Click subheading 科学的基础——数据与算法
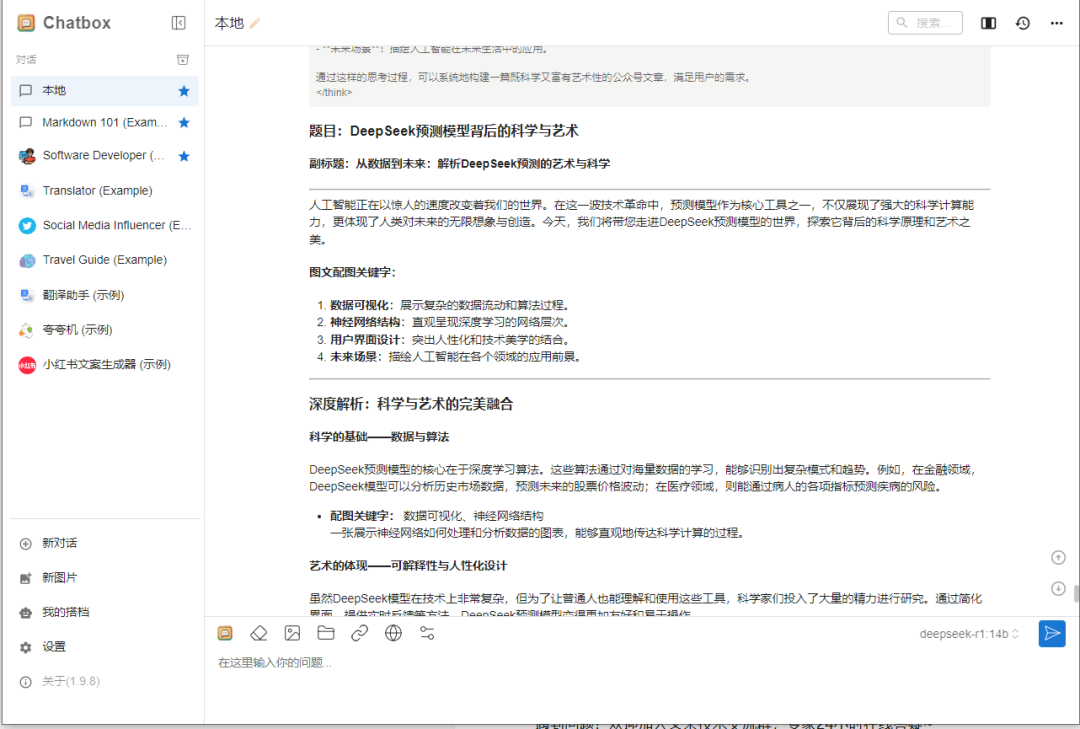Screen dimensions: 1080x729 (x=379, y=437)
